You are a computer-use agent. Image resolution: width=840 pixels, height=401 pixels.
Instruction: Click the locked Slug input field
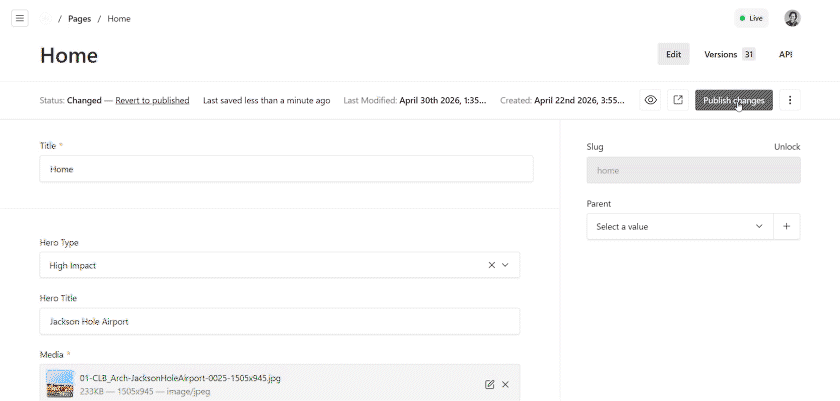tap(694, 170)
